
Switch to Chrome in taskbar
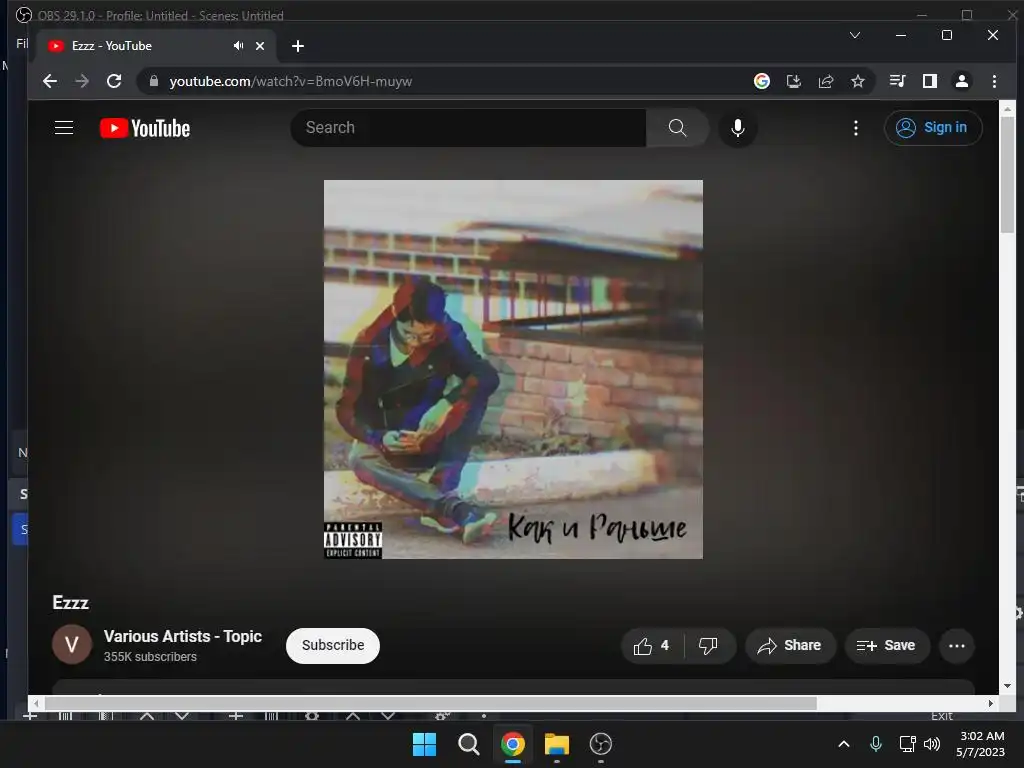click(513, 744)
